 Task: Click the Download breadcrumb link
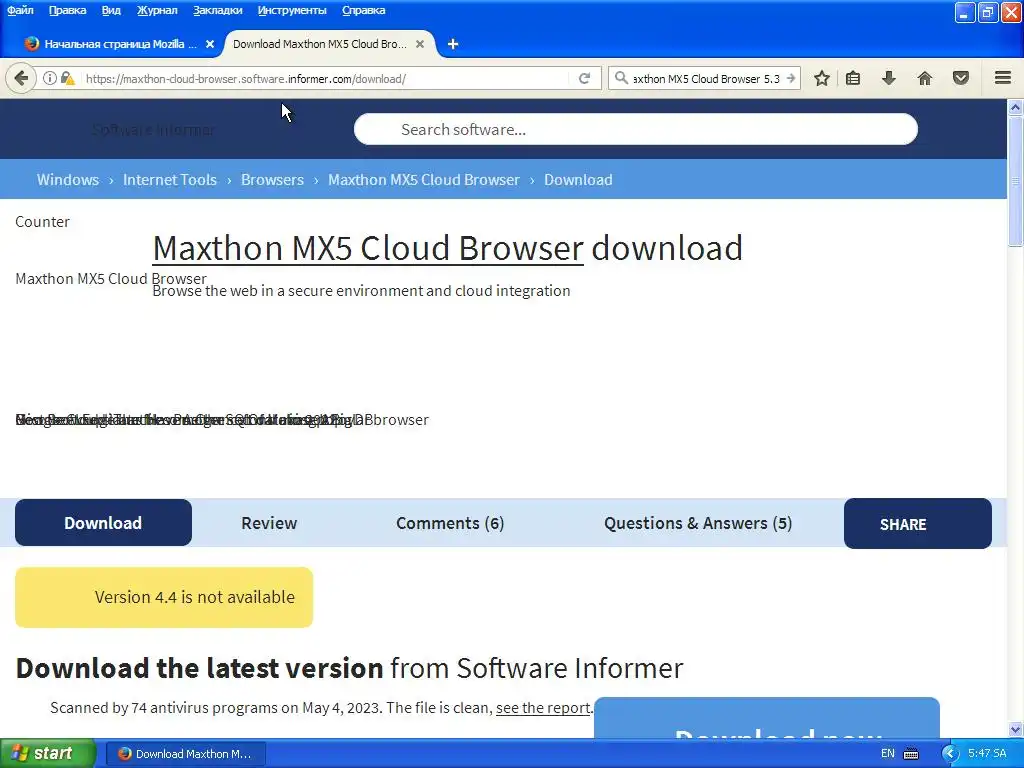click(578, 180)
